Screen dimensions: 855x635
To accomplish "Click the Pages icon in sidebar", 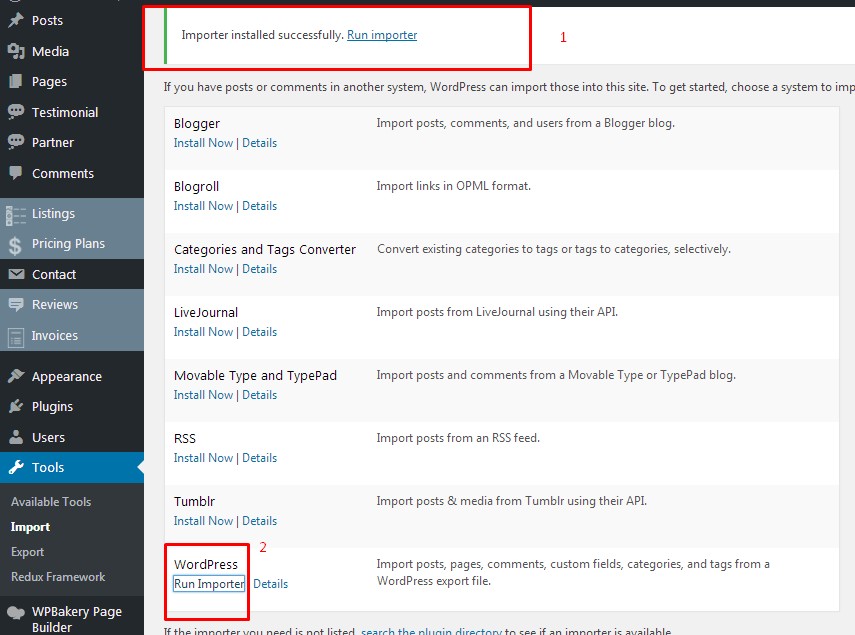I will click(16, 82).
